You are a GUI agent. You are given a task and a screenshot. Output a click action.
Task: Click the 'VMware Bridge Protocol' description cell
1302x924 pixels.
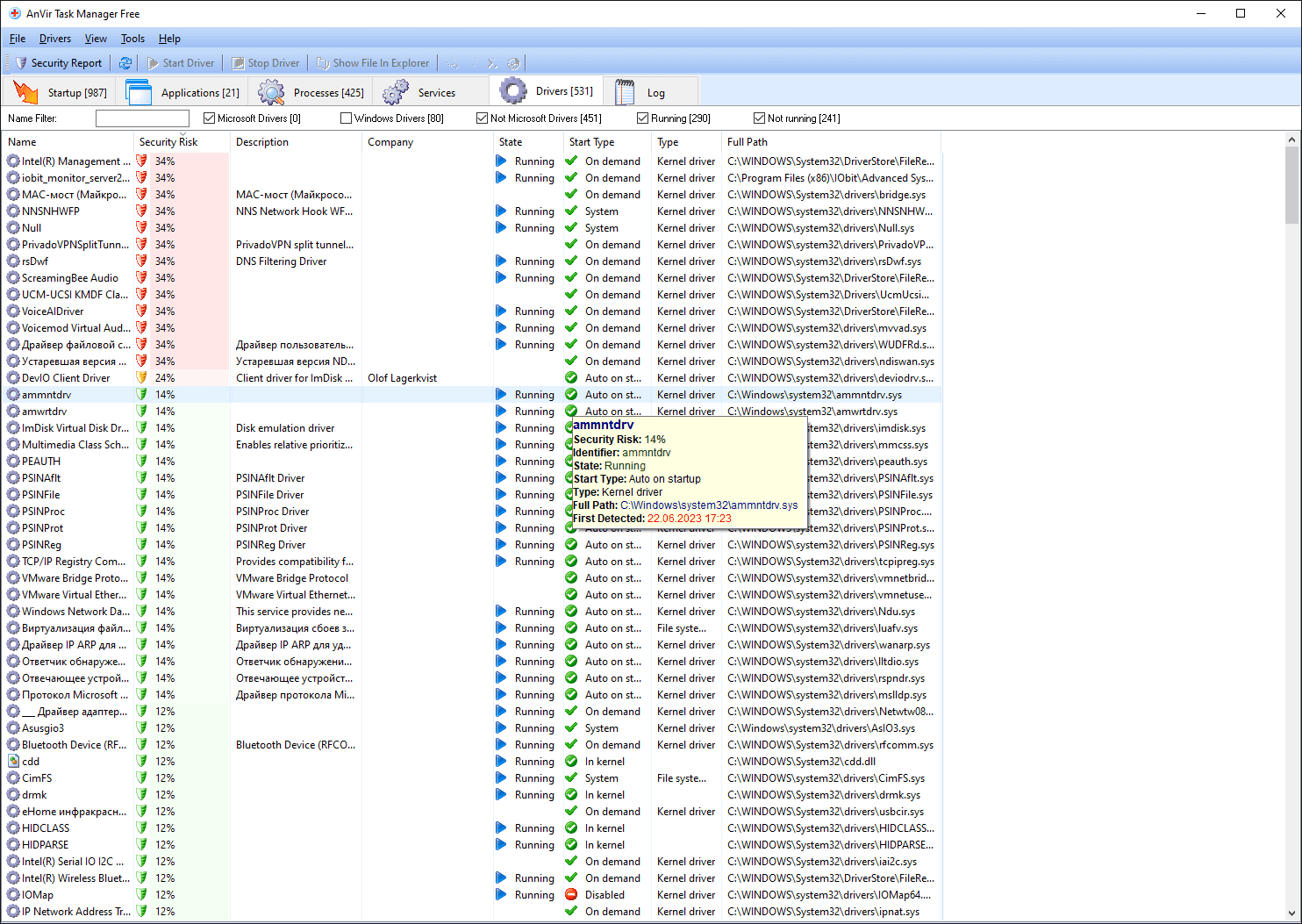[x=292, y=578]
